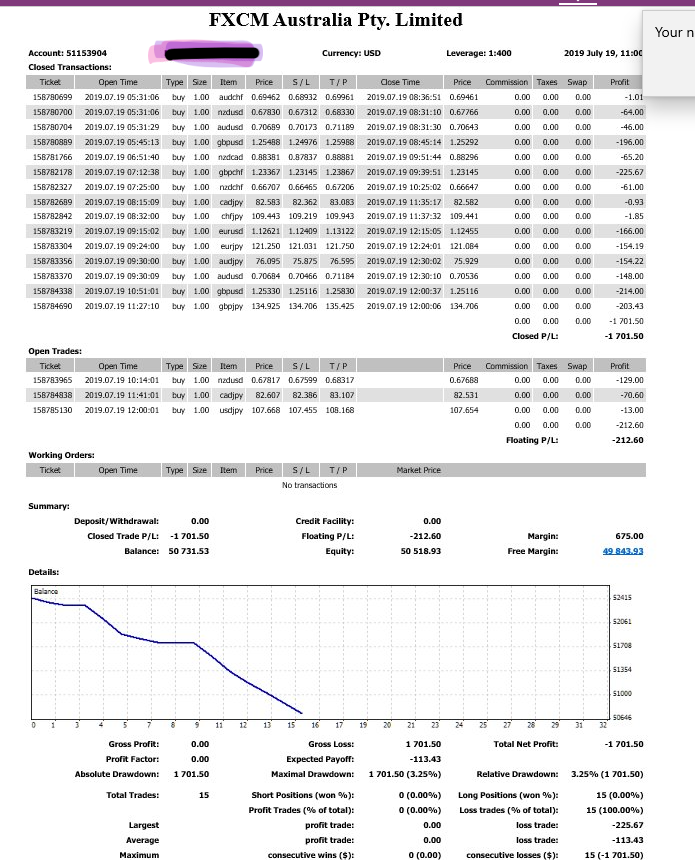Click the eurusd item cell
The width and height of the screenshot is (695, 860).
(x=231, y=231)
